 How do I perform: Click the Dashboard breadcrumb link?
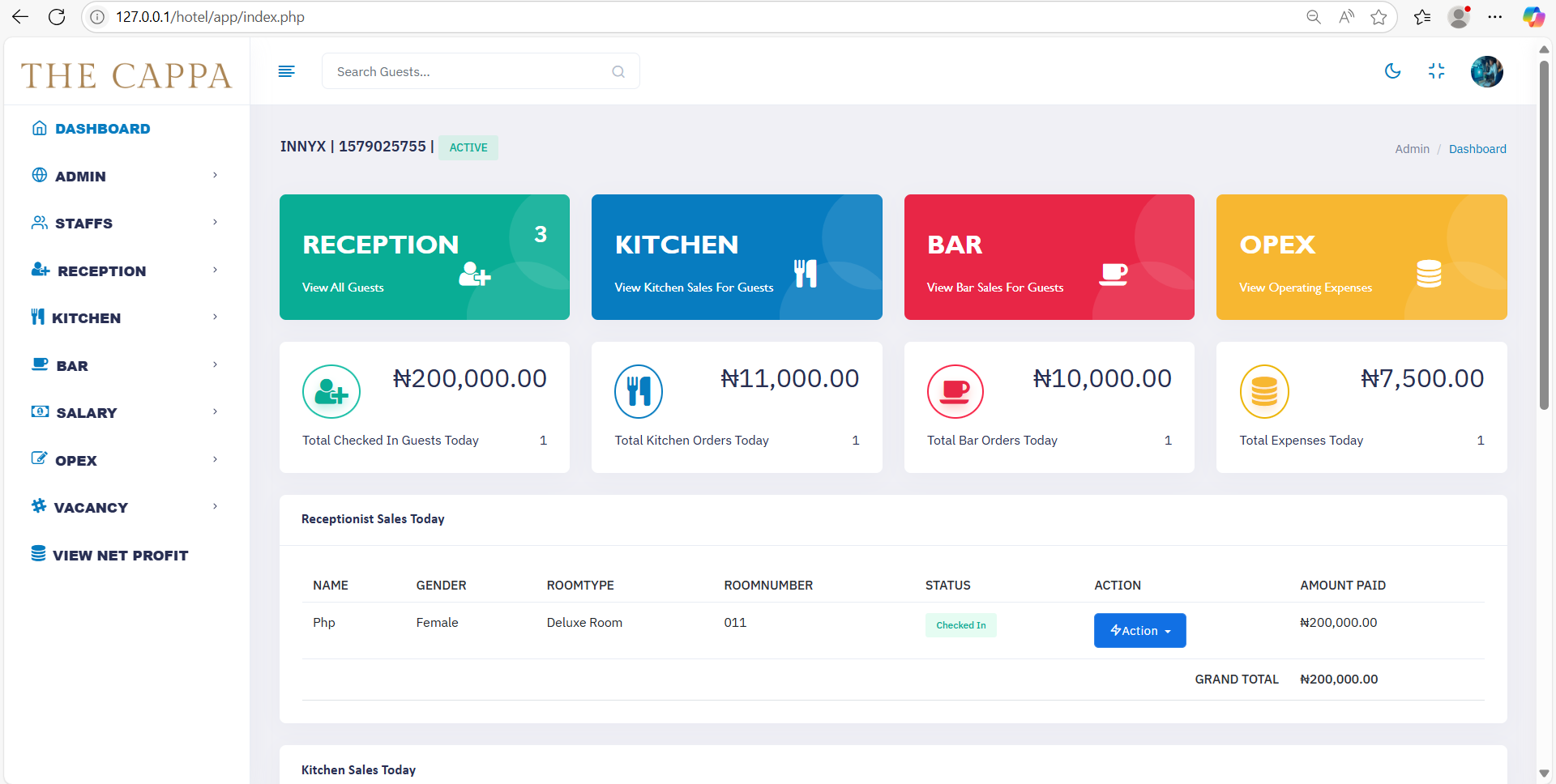[x=1477, y=149]
